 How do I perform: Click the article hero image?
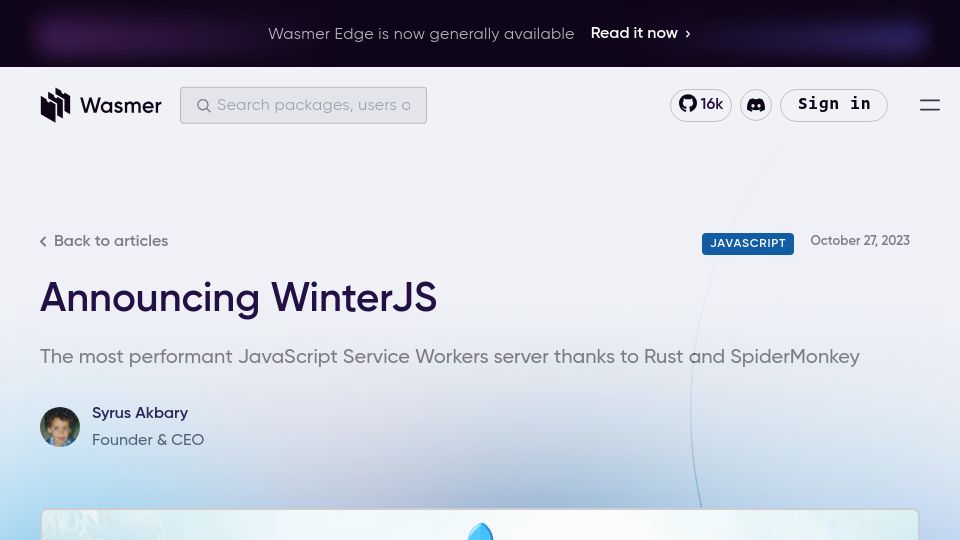coord(480,525)
